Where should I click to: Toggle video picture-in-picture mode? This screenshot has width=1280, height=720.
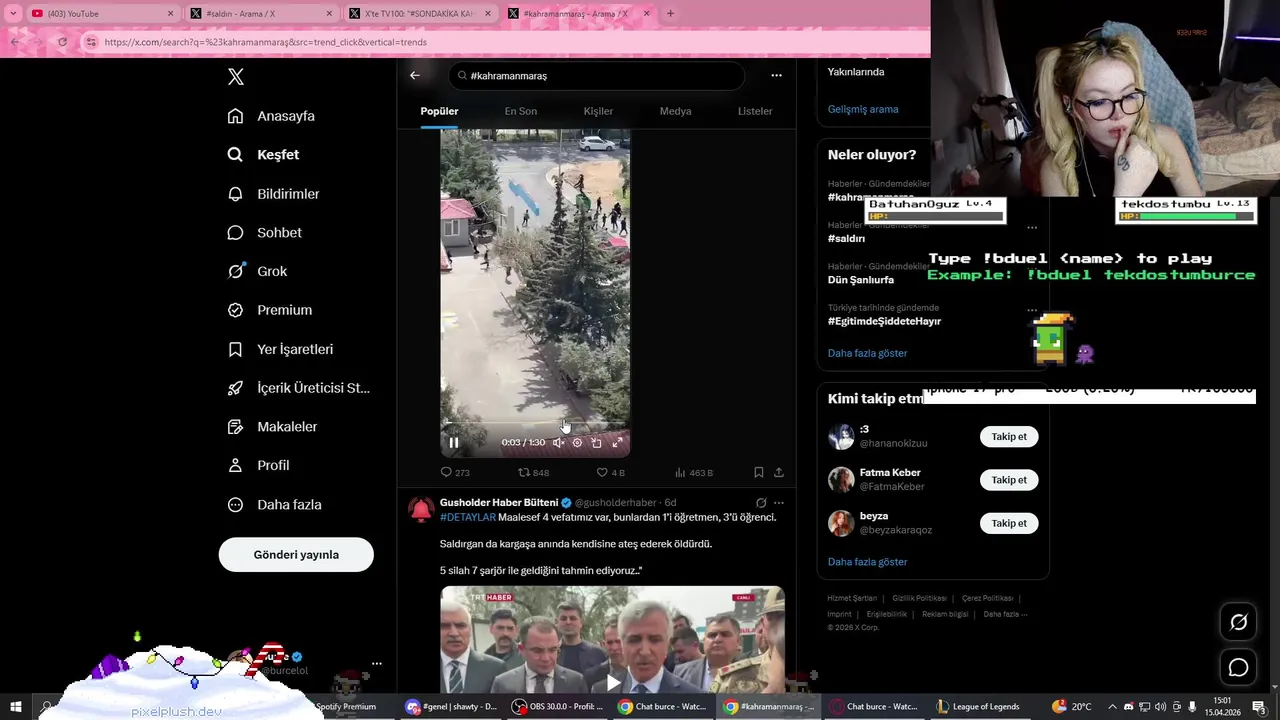click(596, 443)
